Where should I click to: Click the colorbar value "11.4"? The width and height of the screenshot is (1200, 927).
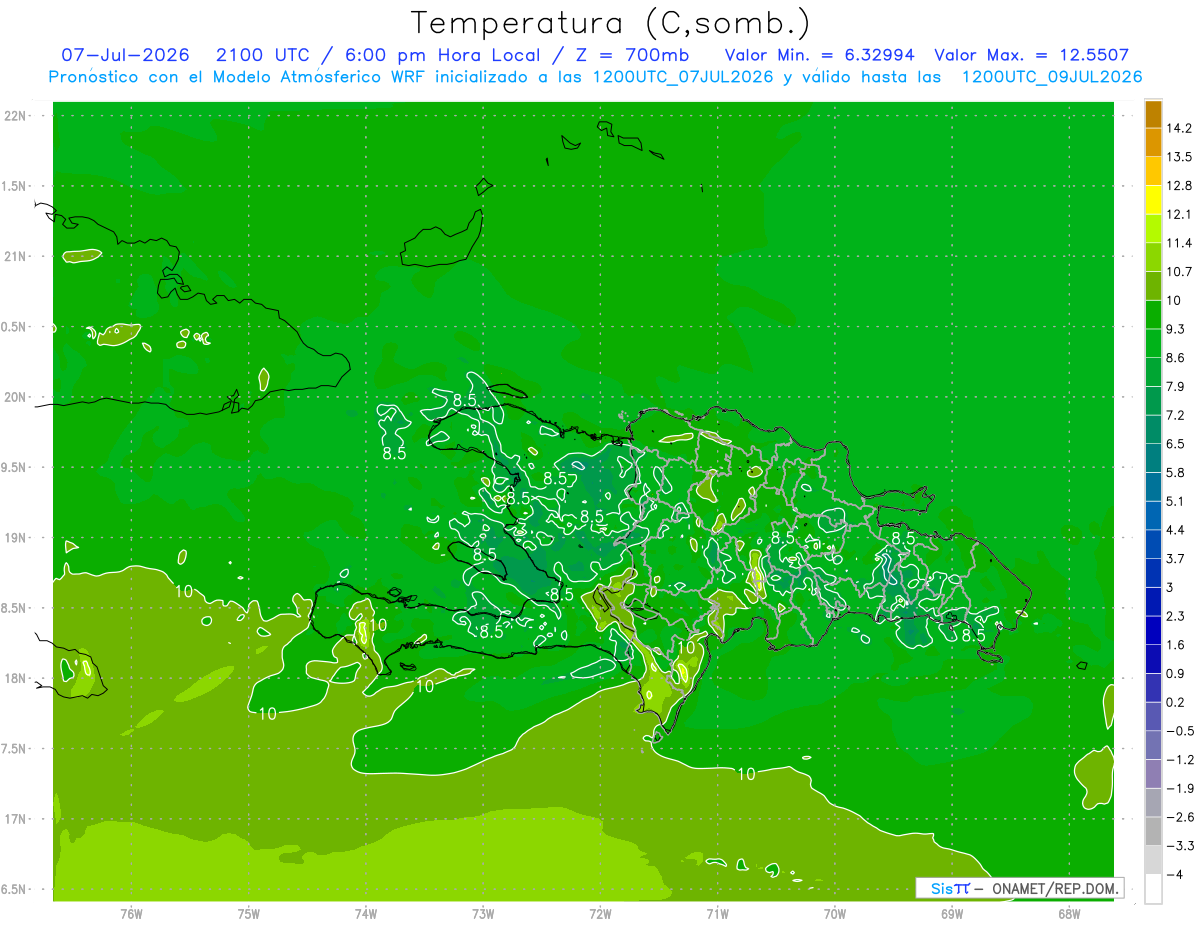coord(1180,243)
